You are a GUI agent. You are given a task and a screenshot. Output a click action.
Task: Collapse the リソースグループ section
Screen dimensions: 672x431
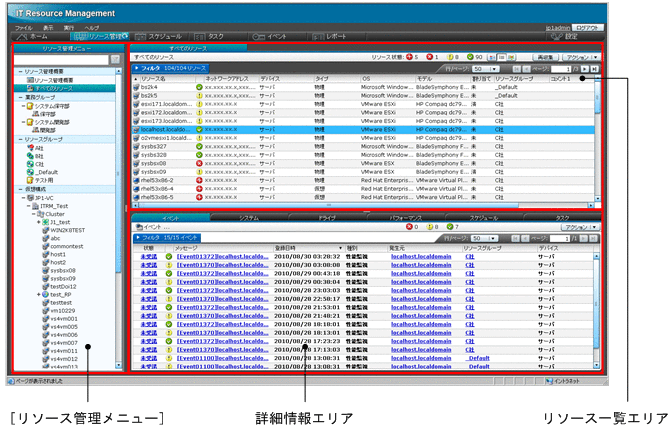click(20, 140)
